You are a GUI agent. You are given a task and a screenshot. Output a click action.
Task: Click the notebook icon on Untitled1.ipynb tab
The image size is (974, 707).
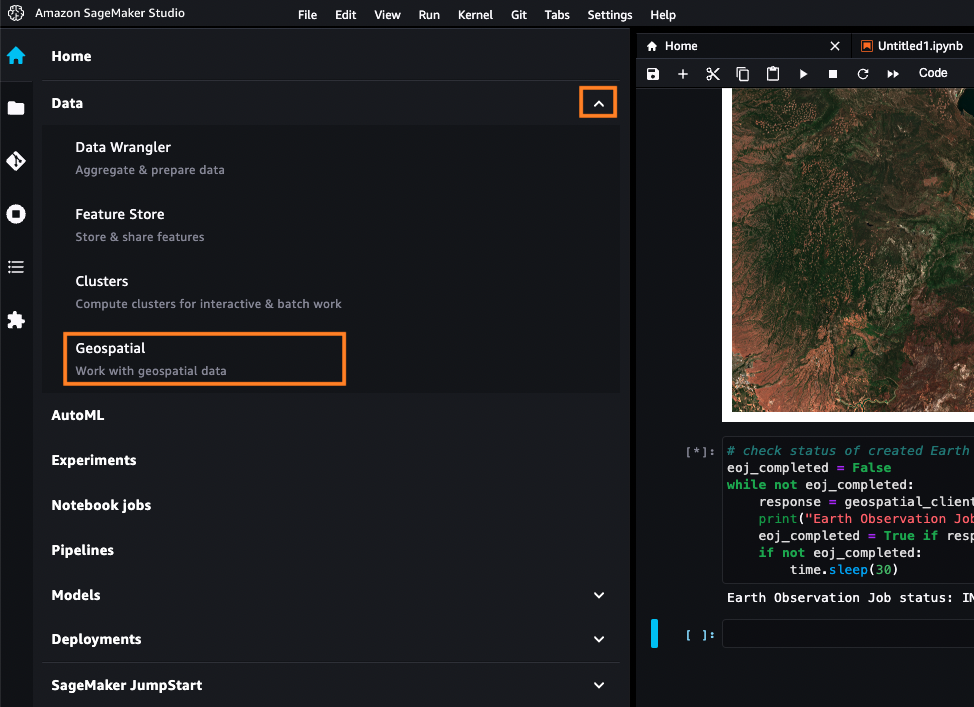(x=867, y=46)
